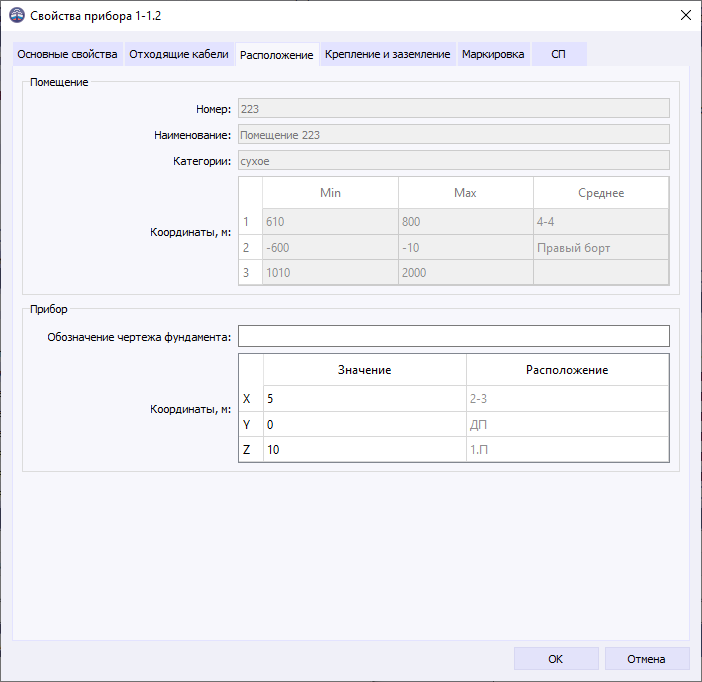Click the Max column header
The height and width of the screenshot is (682, 702).
(466, 193)
